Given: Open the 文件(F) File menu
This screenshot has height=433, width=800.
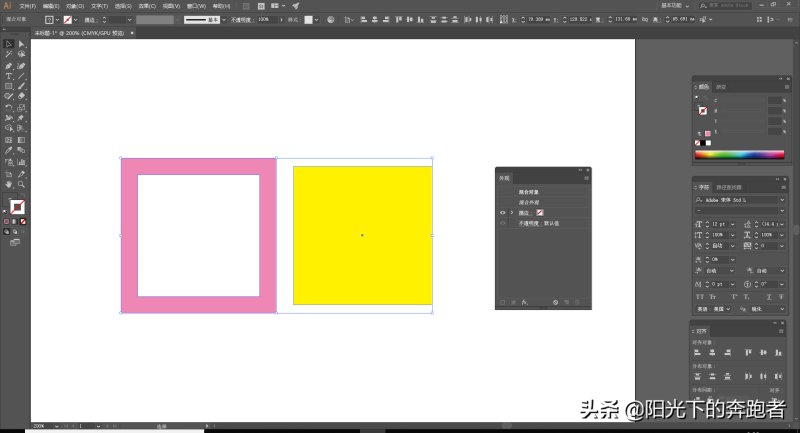Looking at the screenshot, I should pyautogui.click(x=27, y=6).
